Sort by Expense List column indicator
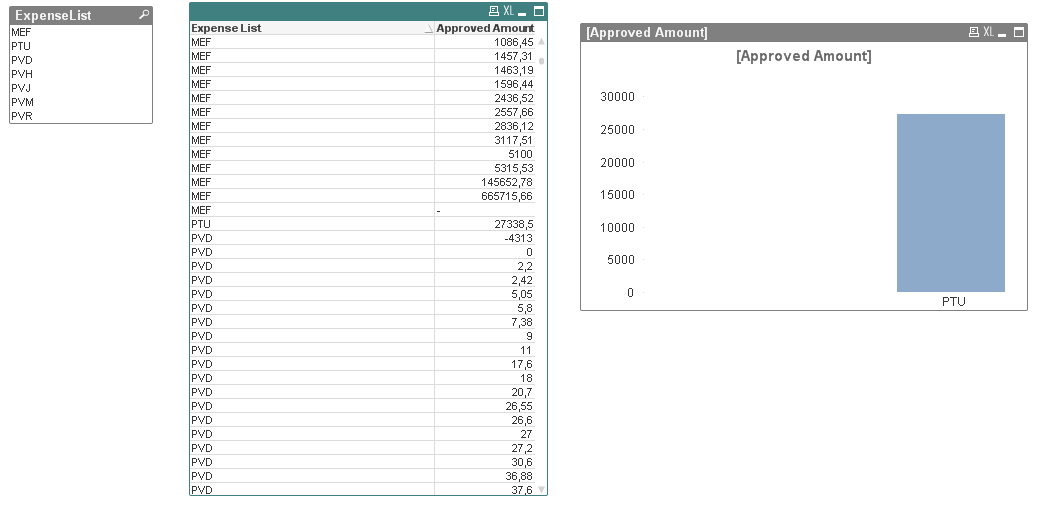The image size is (1041, 507). pyautogui.click(x=428, y=29)
